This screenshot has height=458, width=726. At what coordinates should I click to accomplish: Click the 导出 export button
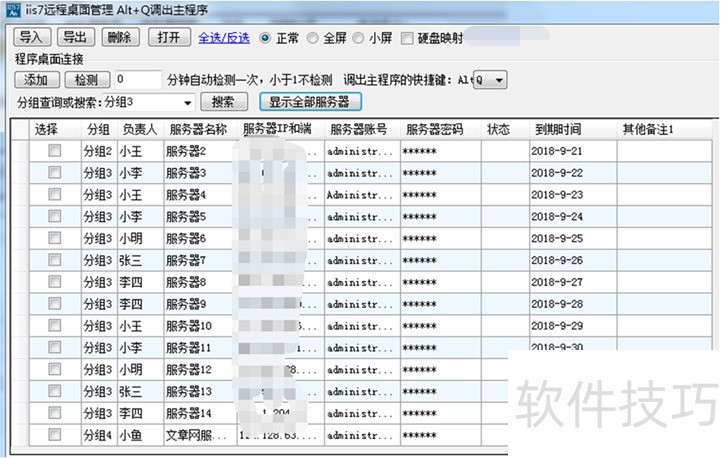tap(75, 38)
